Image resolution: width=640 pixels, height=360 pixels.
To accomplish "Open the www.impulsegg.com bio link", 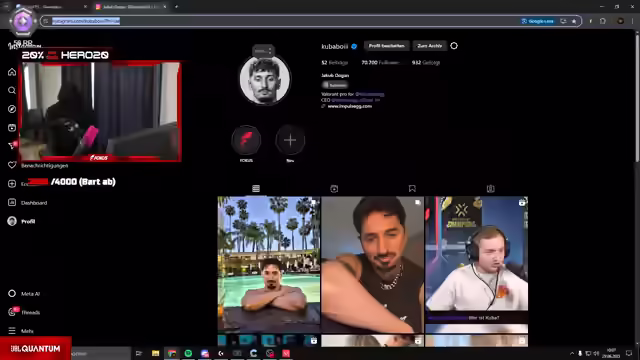I will tap(349, 106).
